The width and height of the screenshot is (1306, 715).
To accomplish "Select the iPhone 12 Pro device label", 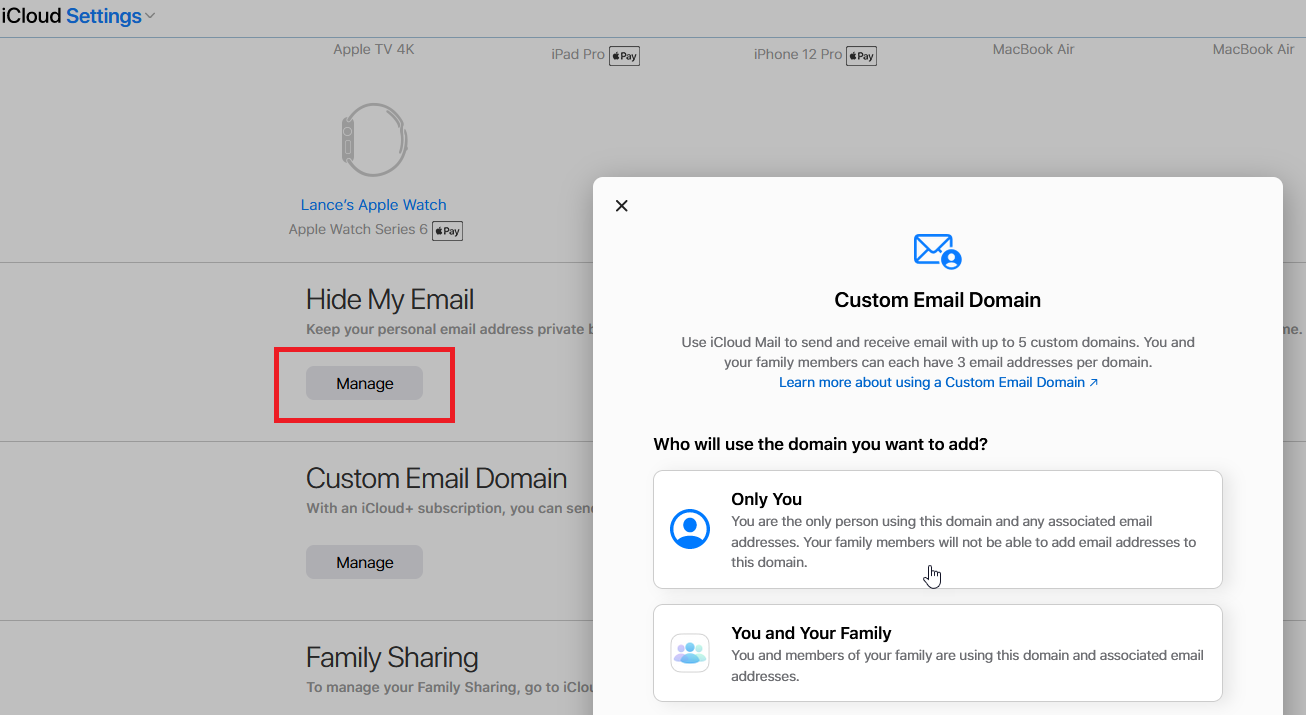I will pyautogui.click(x=798, y=54).
